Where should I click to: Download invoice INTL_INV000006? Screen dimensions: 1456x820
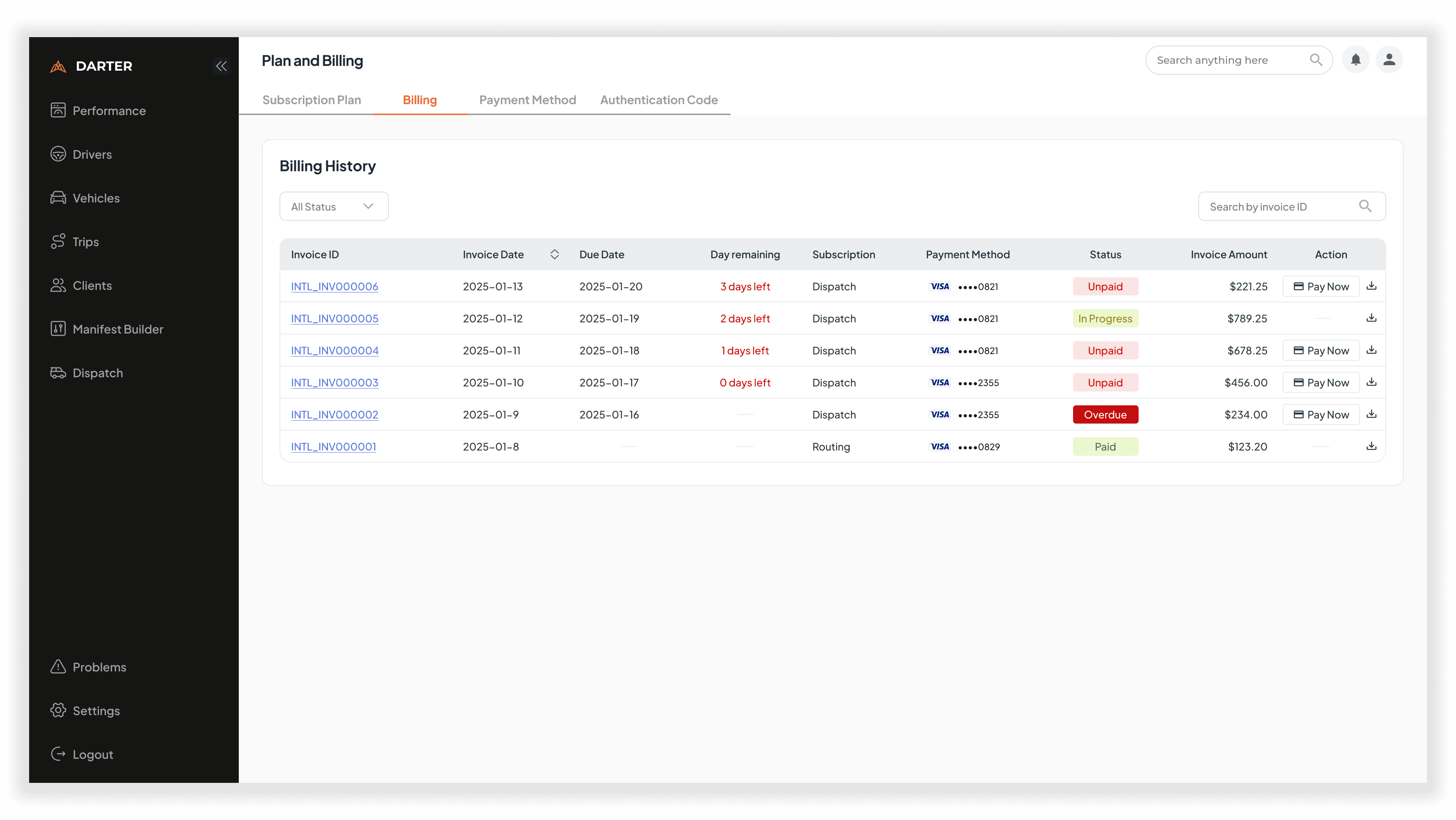(x=1371, y=286)
